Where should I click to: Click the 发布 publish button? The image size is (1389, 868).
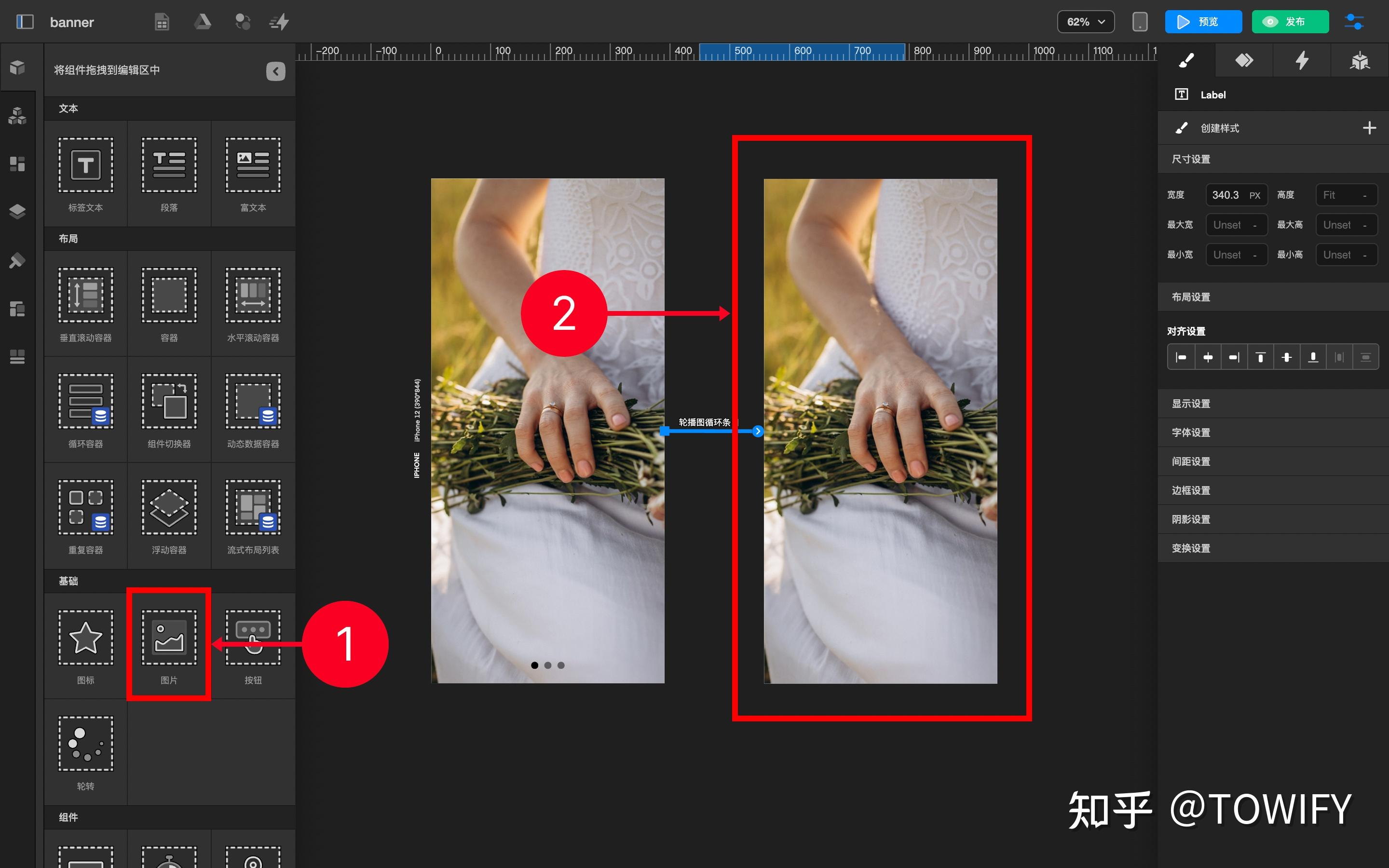pos(1290,22)
